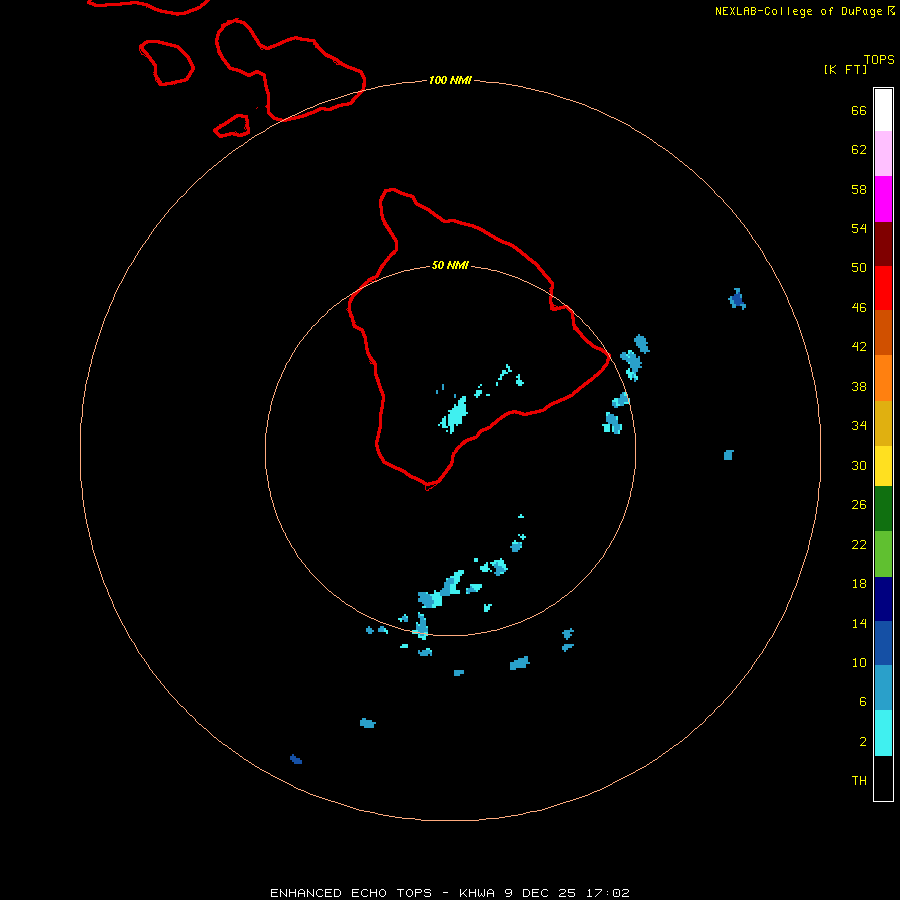Click the bright red 50 legend band
900x900 pixels.
[x=883, y=288]
